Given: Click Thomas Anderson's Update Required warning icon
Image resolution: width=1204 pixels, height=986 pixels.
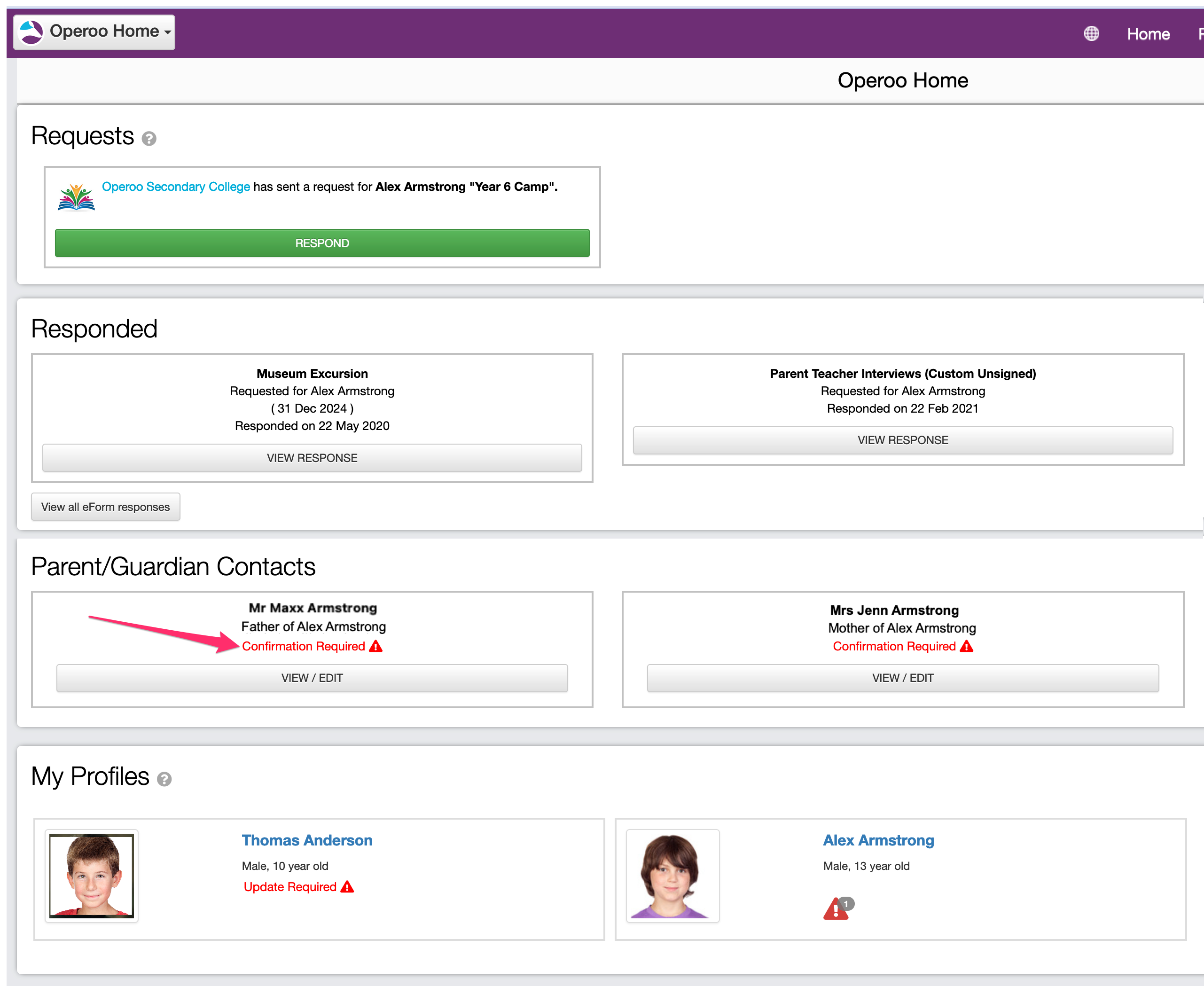Looking at the screenshot, I should 348,887.
